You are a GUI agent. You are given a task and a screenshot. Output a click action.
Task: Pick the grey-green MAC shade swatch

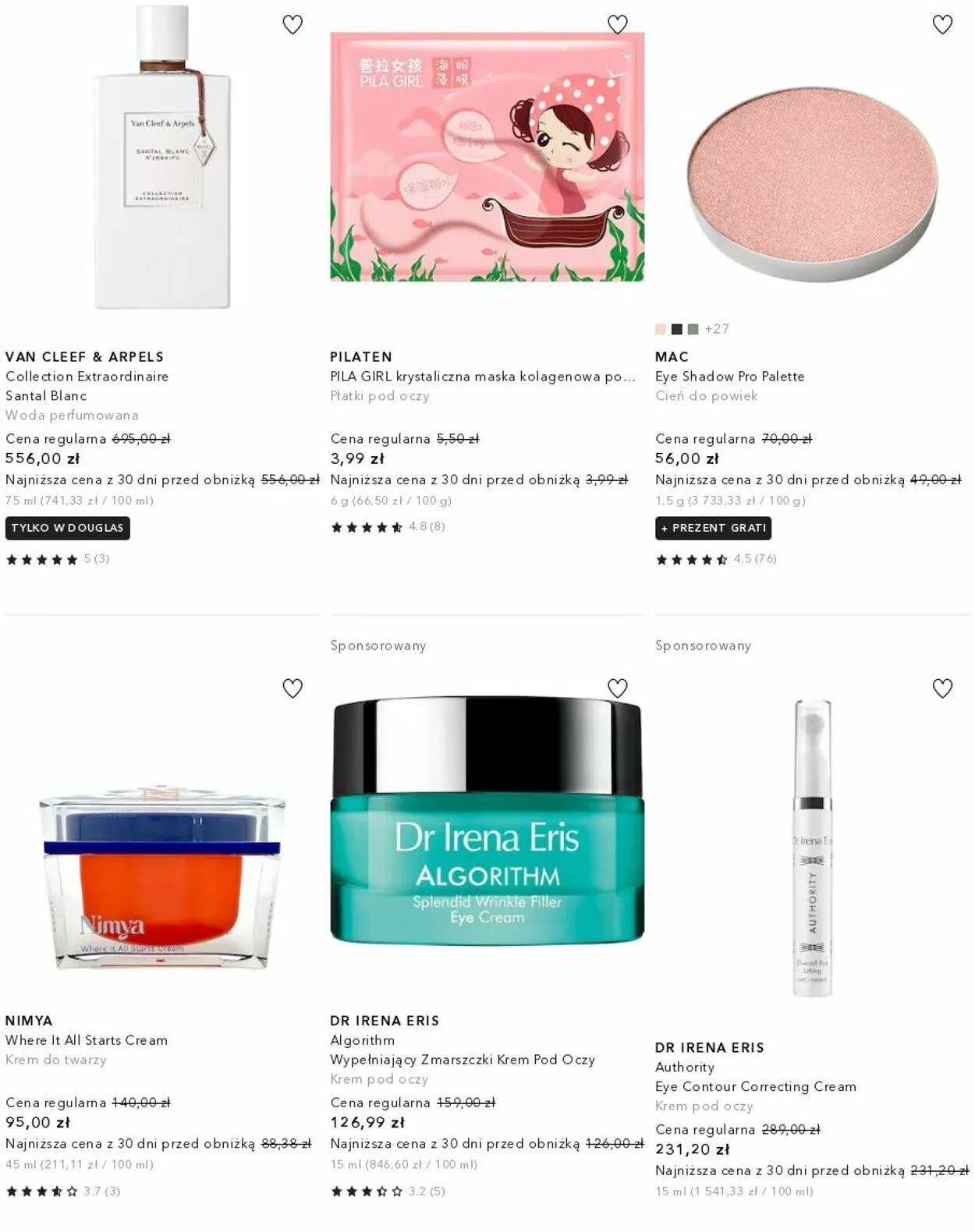point(693,329)
